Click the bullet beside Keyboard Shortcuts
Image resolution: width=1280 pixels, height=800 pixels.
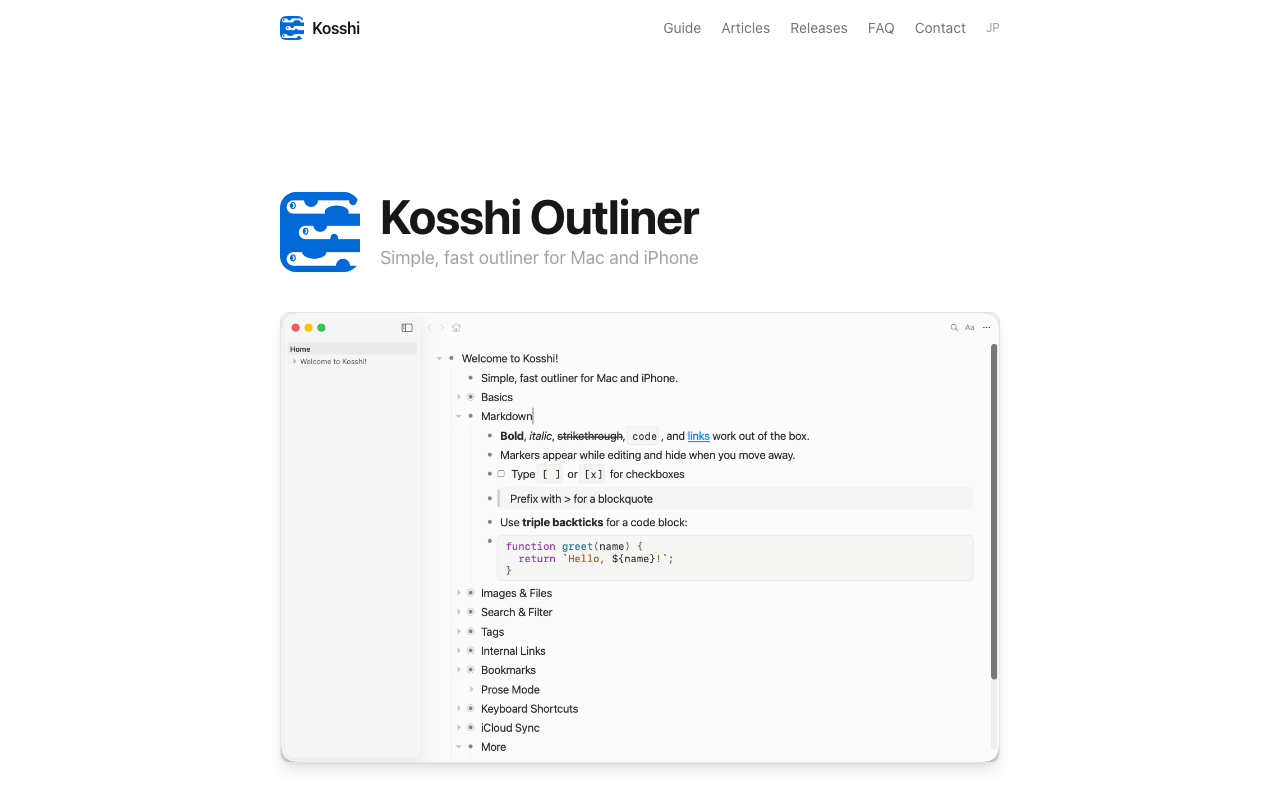471,709
